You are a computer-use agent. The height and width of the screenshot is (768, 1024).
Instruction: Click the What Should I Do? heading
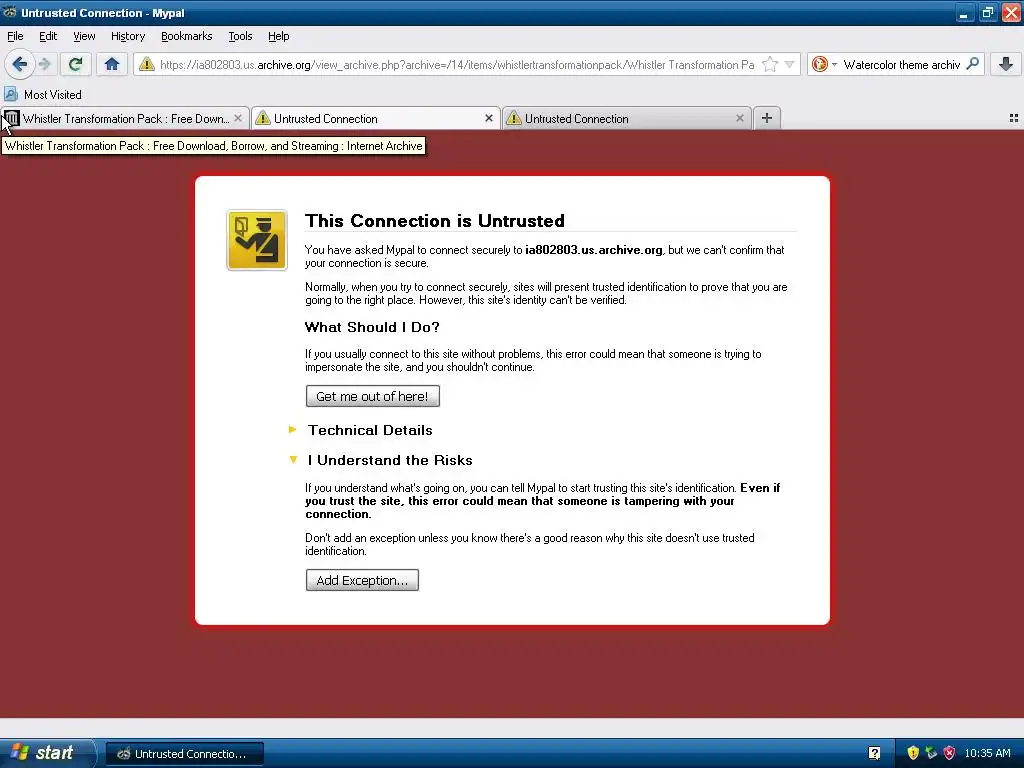(x=372, y=327)
